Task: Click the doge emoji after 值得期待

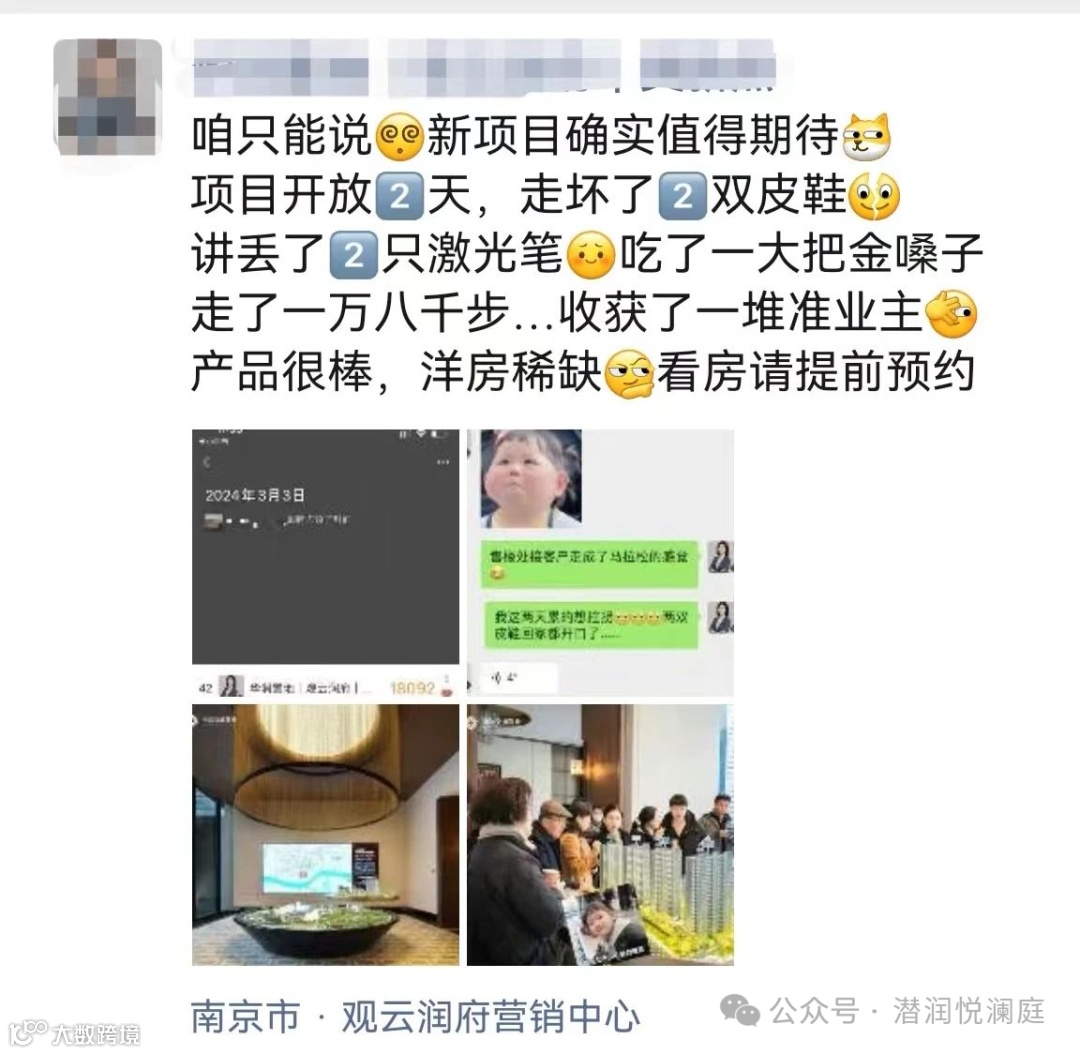Action: pyautogui.click(x=866, y=136)
